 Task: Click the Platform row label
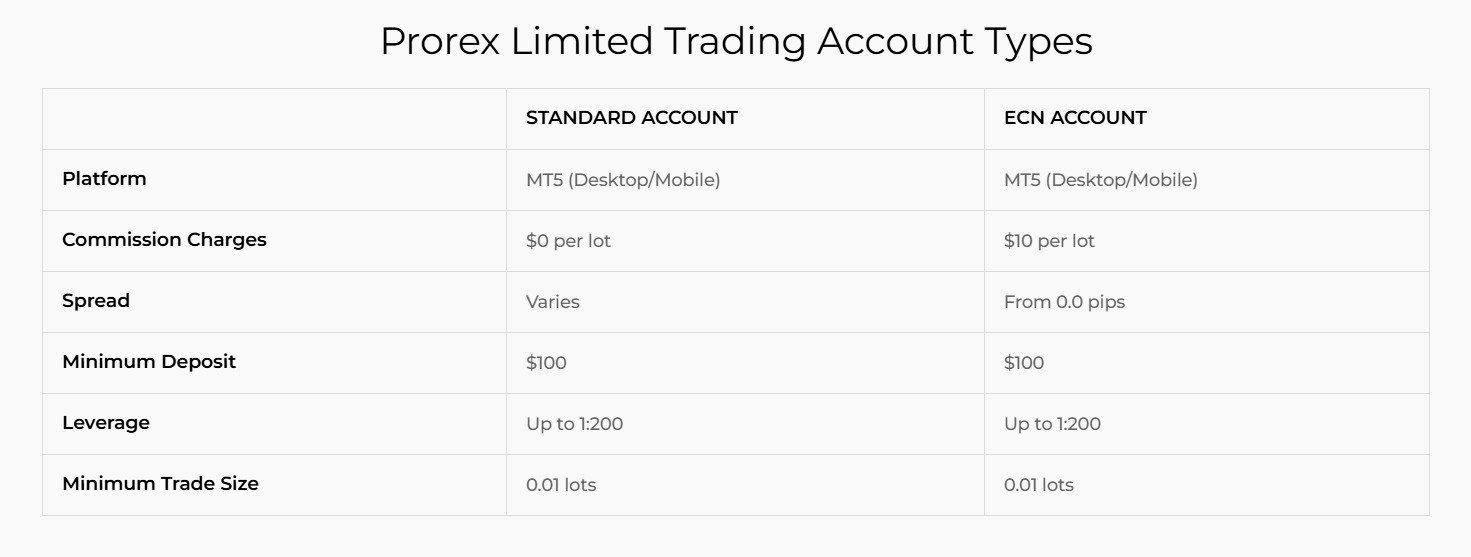click(x=104, y=179)
